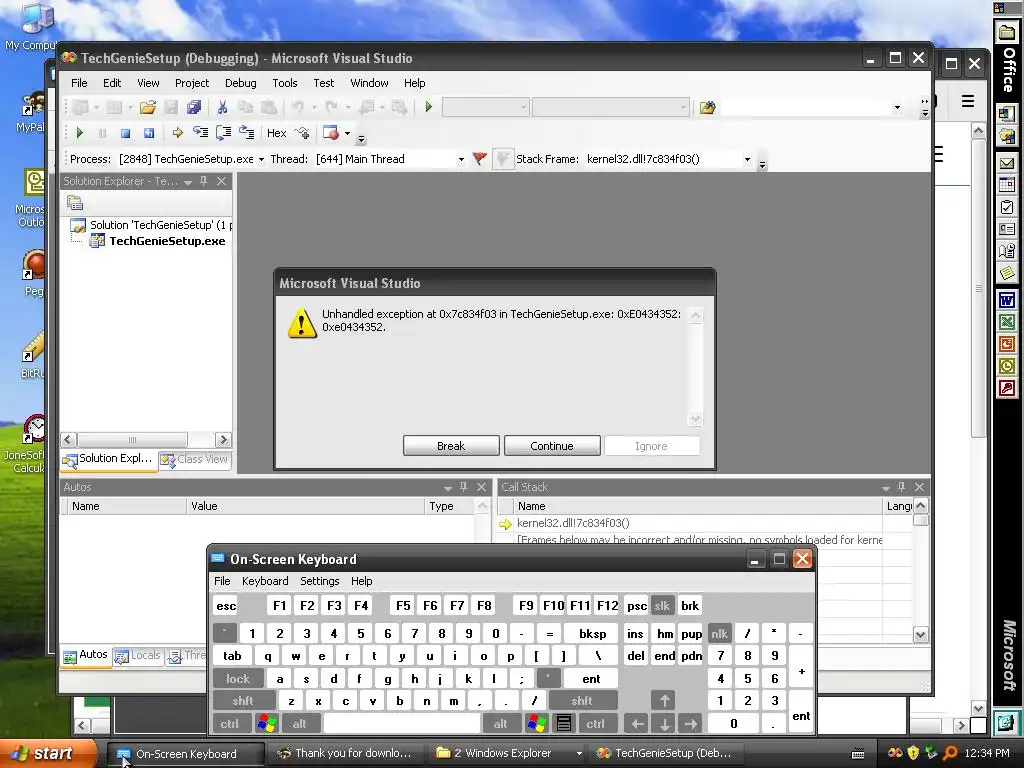This screenshot has width=1024, height=768.
Task: Click Solution Explorer horizontal scrollbar right arrow
Action: 223,440
